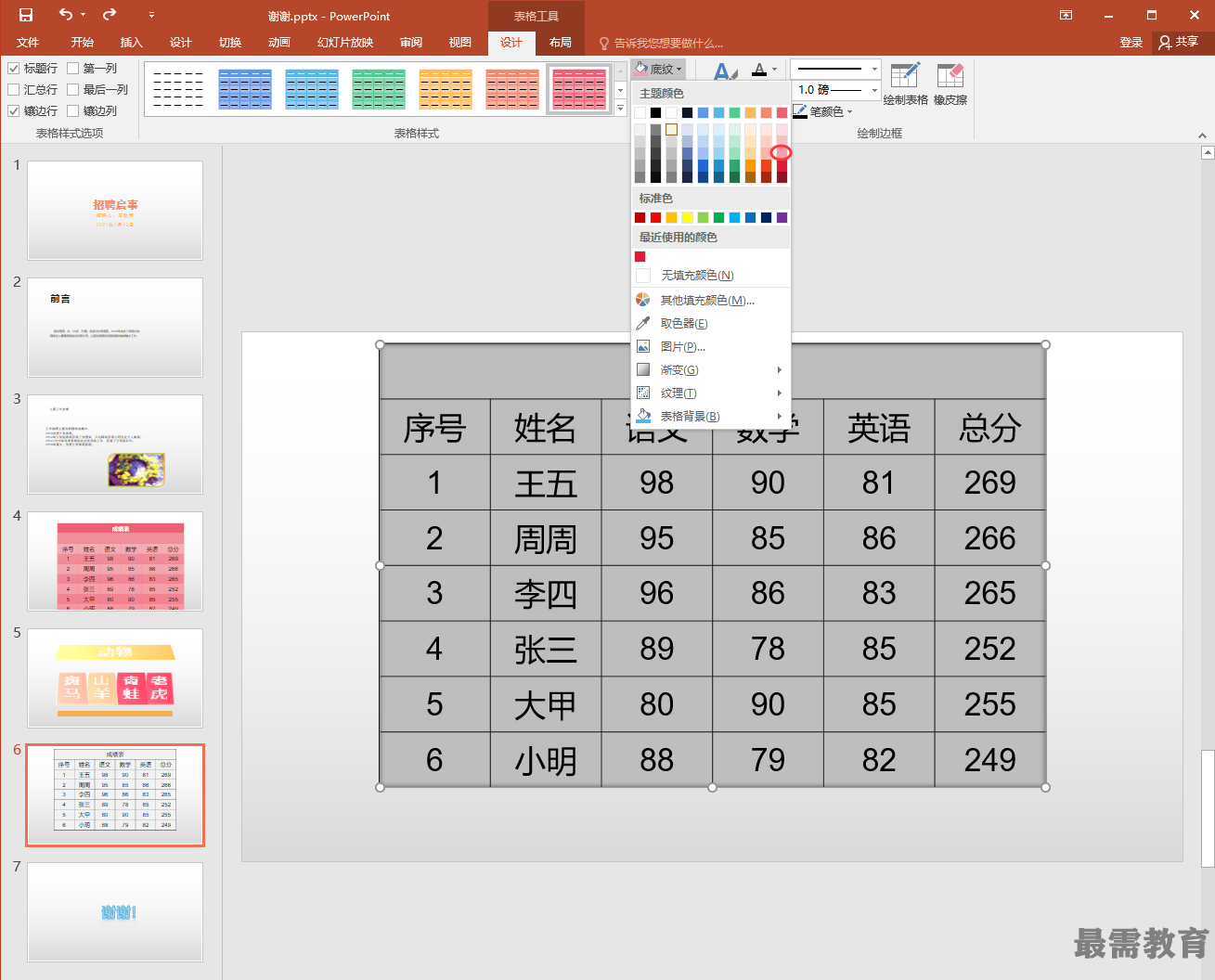The image size is (1215, 980).
Task: Click table cell 小明
Action: coord(546,760)
